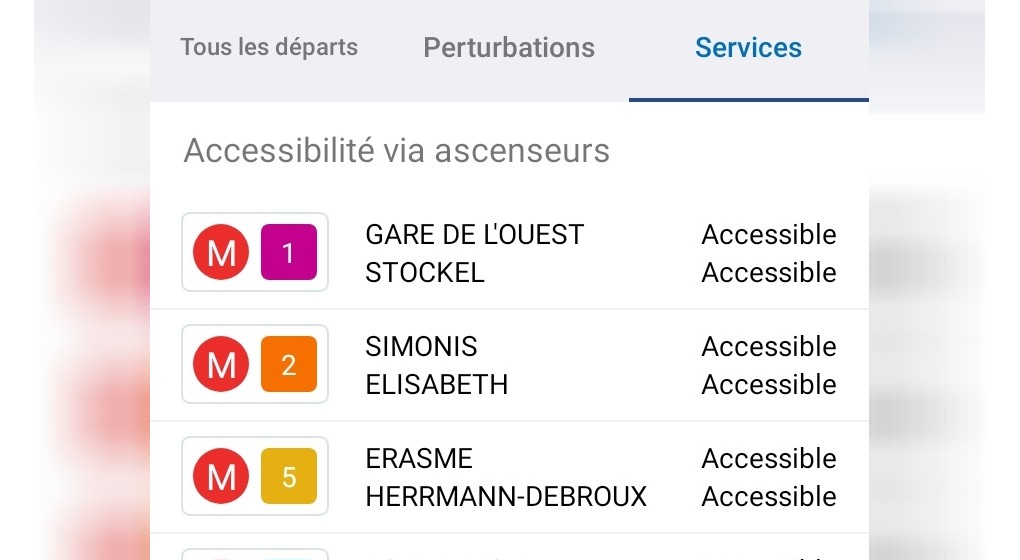Switch to the Tous les départs tab
The width and height of the screenshot is (1020, 560).
(269, 47)
